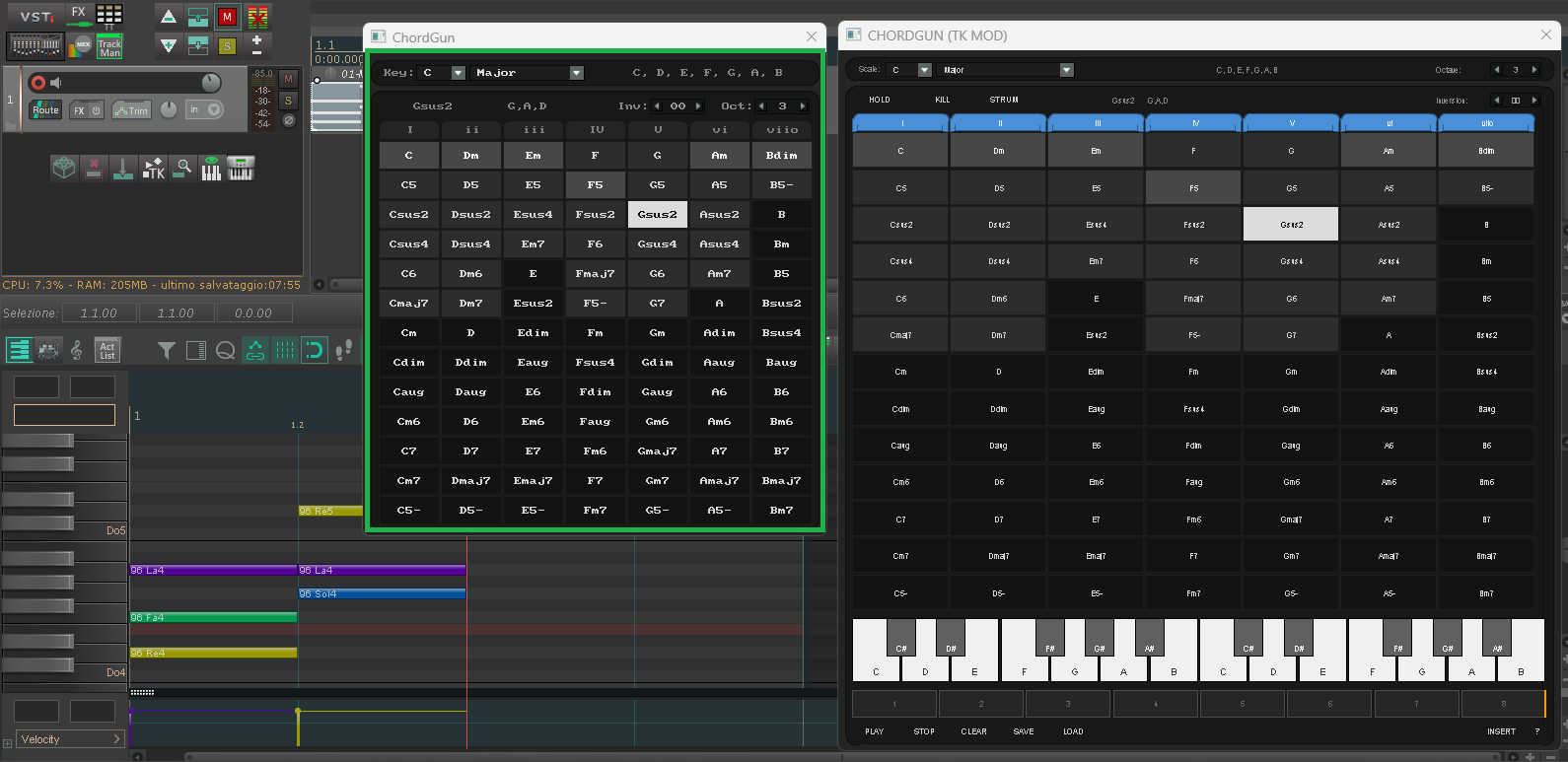This screenshot has height=762, width=1568.
Task: Select the drum kit view icon
Action: tap(48, 350)
